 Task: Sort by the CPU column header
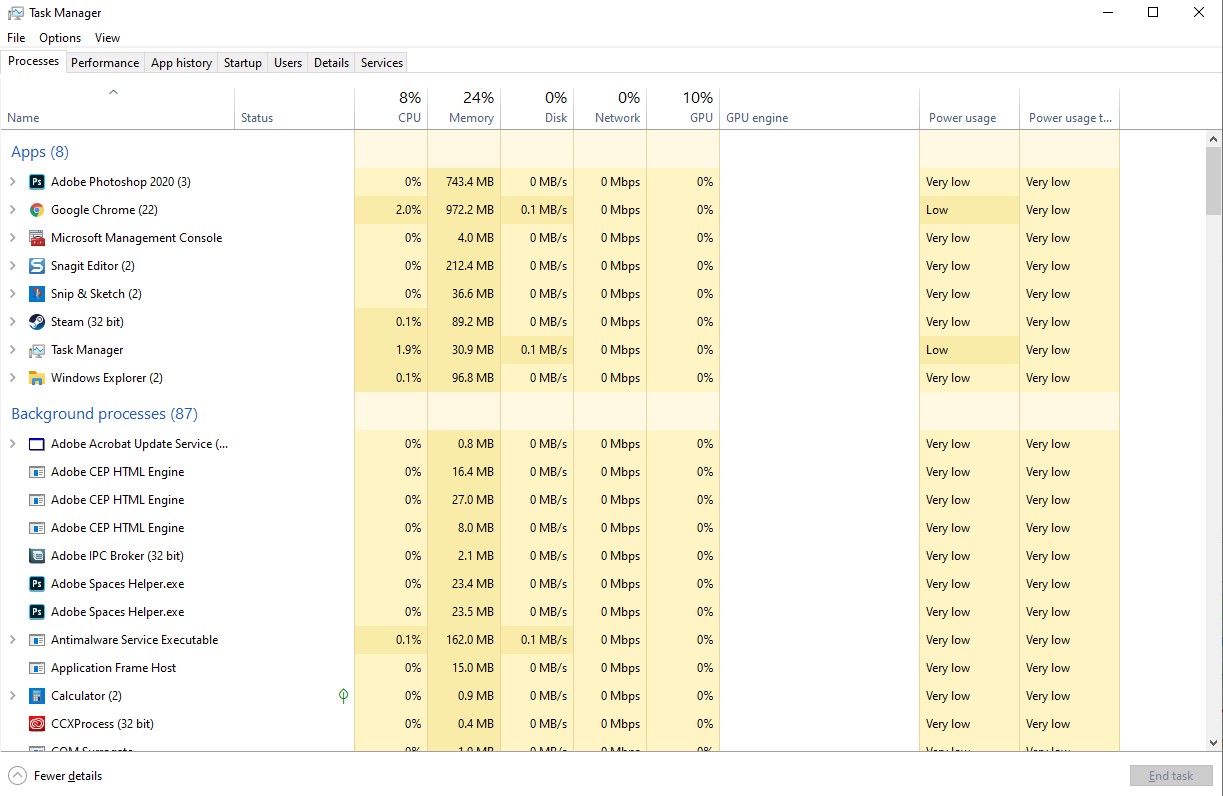(391, 108)
